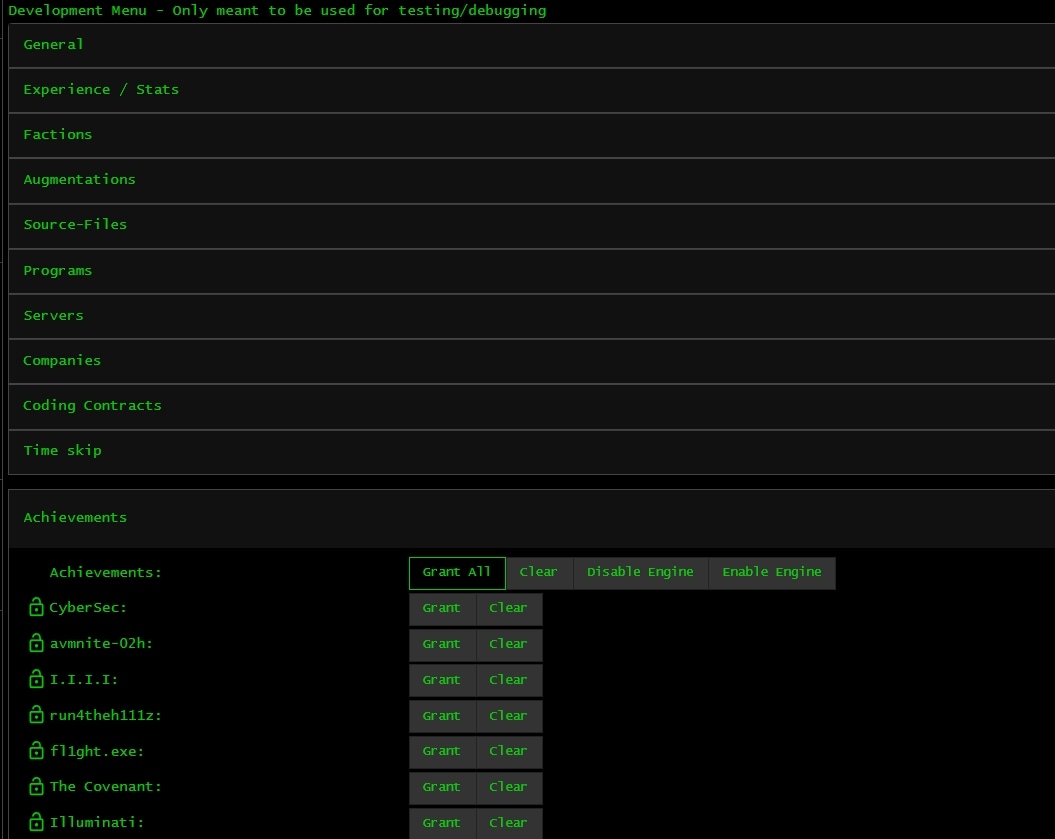Click the 'avmnite-02h:' row label
Image resolution: width=1055 pixels, height=839 pixels.
(x=101, y=643)
